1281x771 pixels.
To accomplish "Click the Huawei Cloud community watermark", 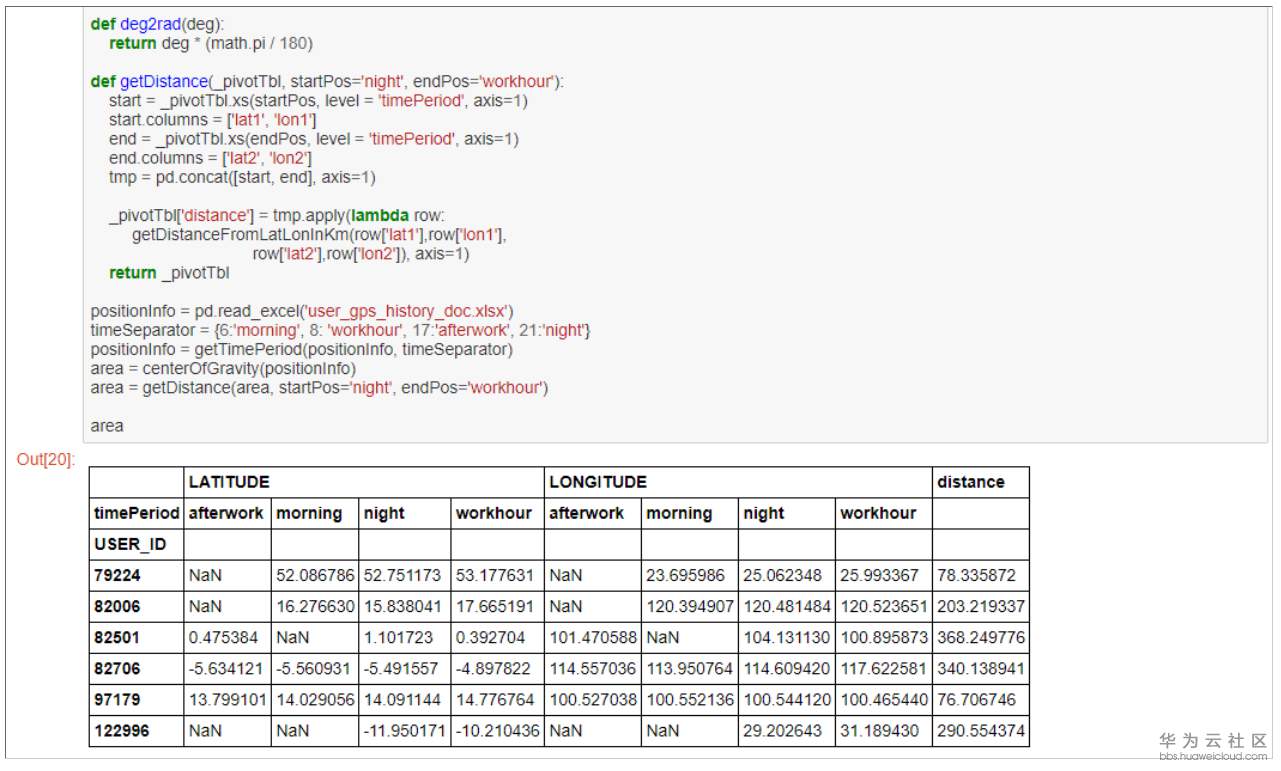I will tap(1212, 745).
